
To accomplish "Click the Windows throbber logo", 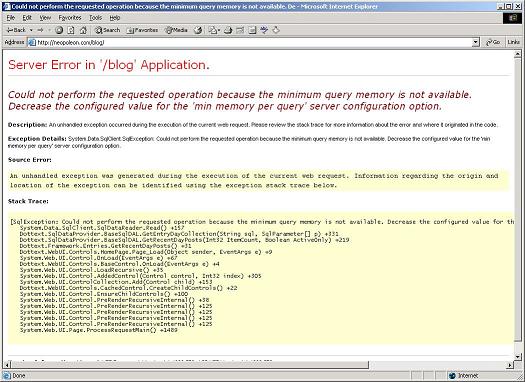I will [512, 18].
